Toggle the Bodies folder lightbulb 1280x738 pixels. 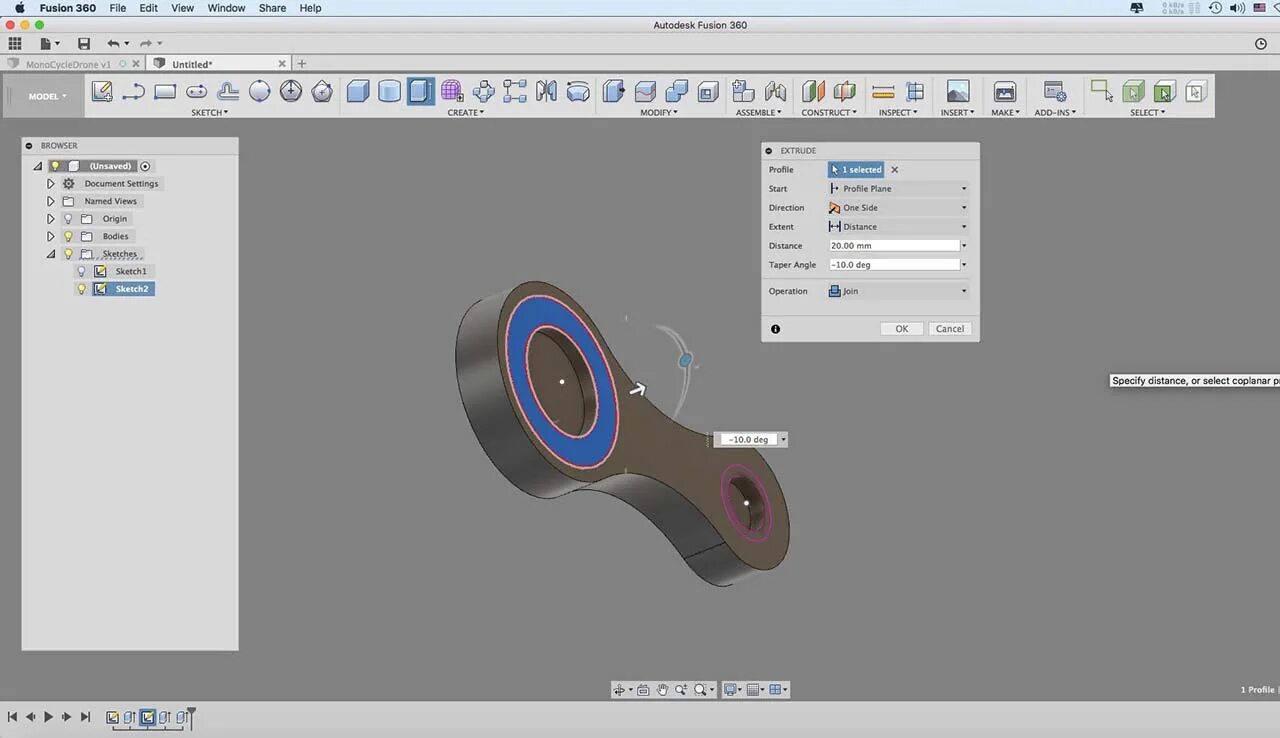[67, 236]
